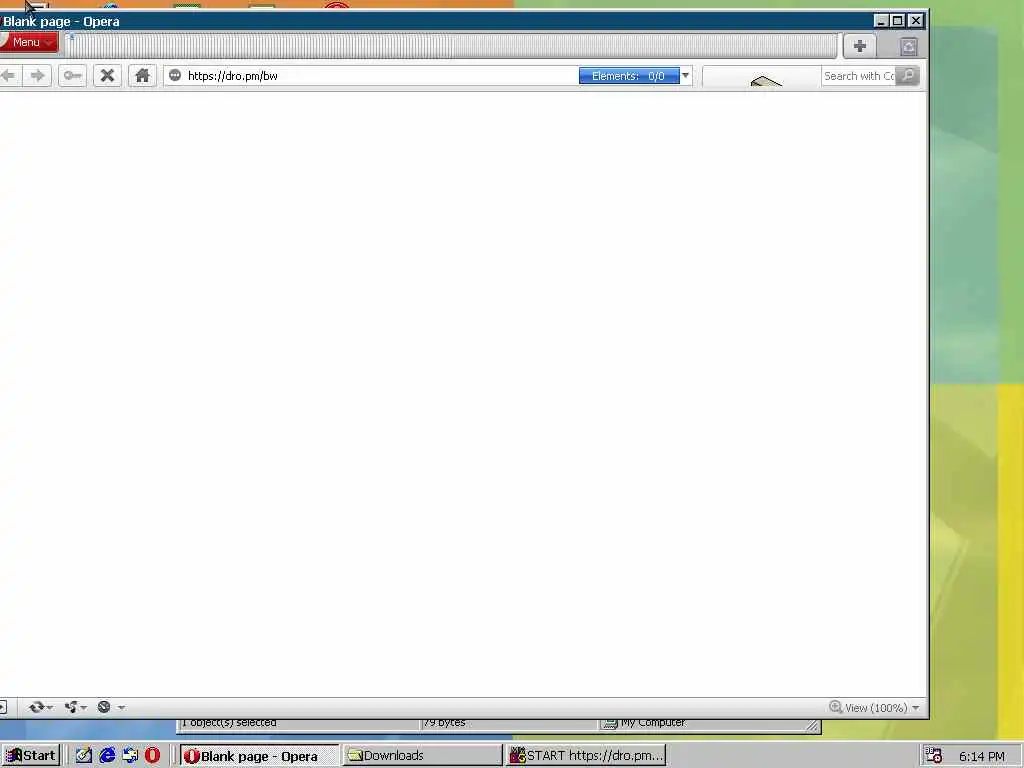Click the 6:14 PM clock
1024x768 pixels.
click(x=982, y=756)
